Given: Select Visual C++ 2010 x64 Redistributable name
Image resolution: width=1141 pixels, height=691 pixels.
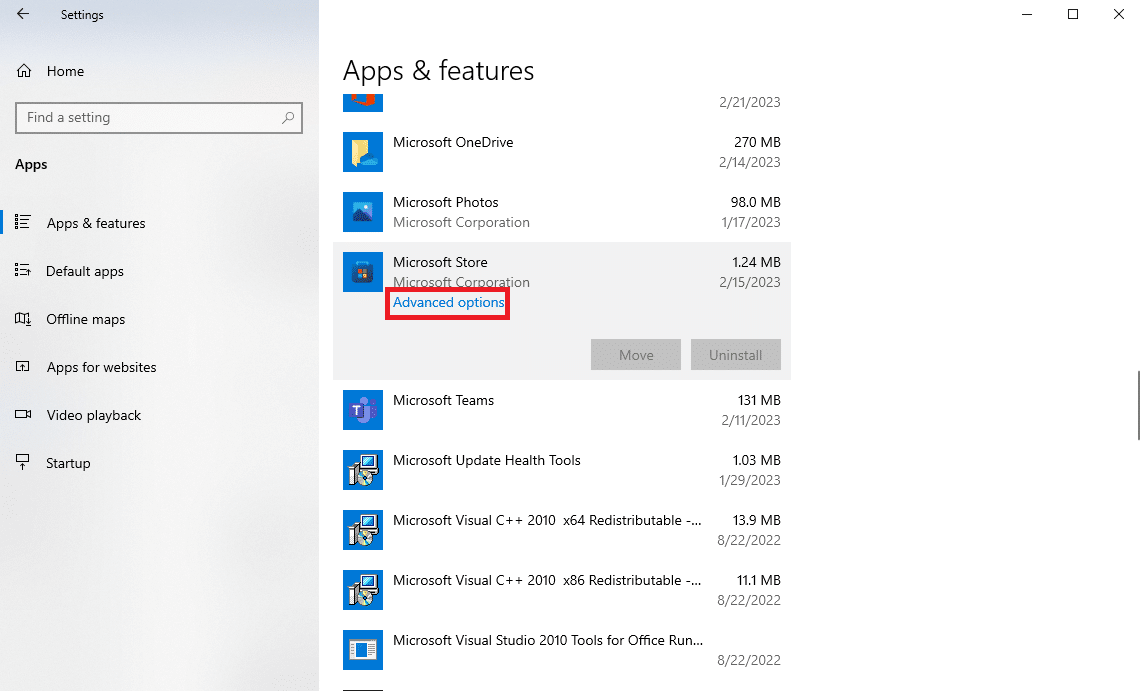Looking at the screenshot, I should point(547,520).
